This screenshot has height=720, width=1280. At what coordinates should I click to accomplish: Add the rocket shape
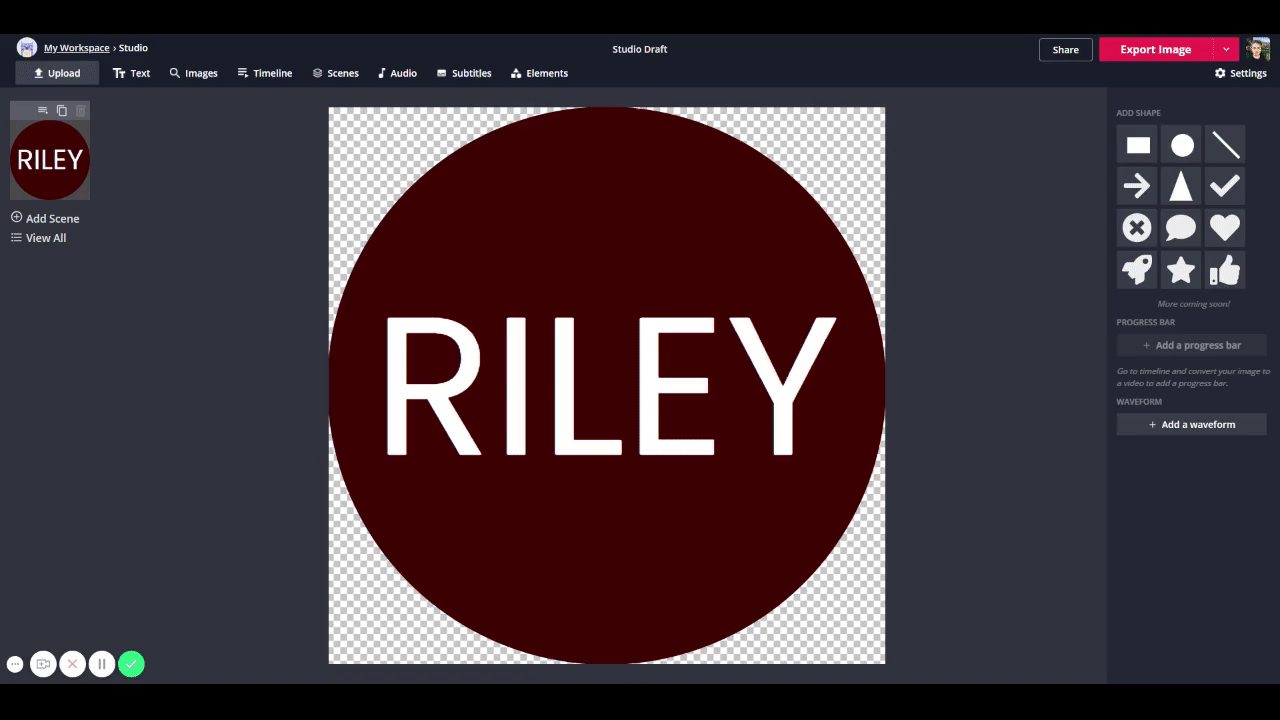pyautogui.click(x=1137, y=269)
